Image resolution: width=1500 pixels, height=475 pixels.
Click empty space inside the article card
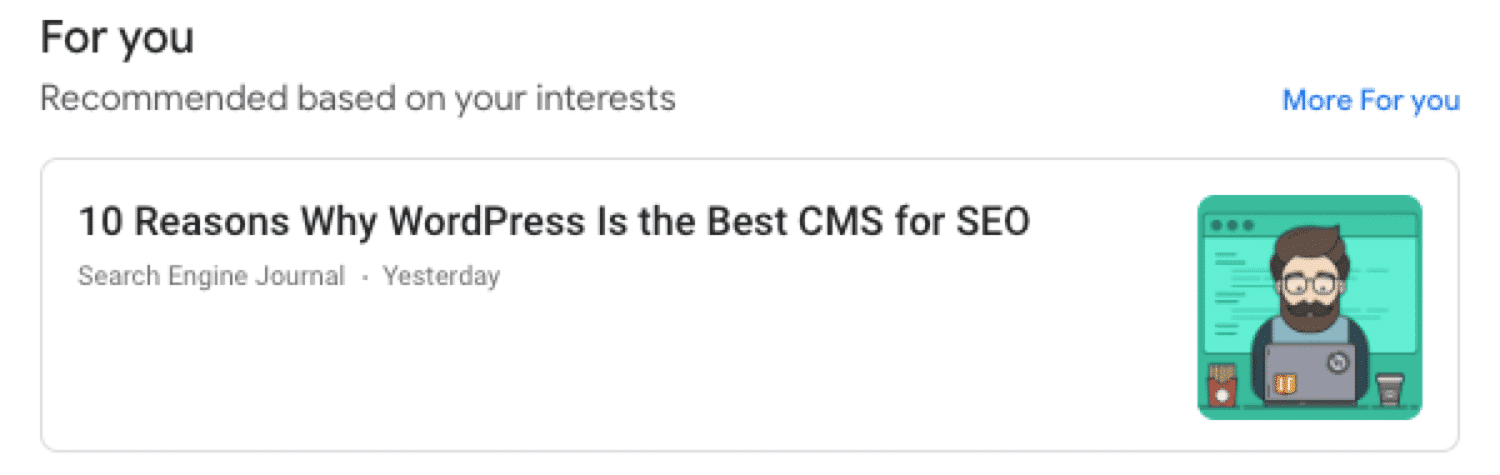(x=600, y=370)
